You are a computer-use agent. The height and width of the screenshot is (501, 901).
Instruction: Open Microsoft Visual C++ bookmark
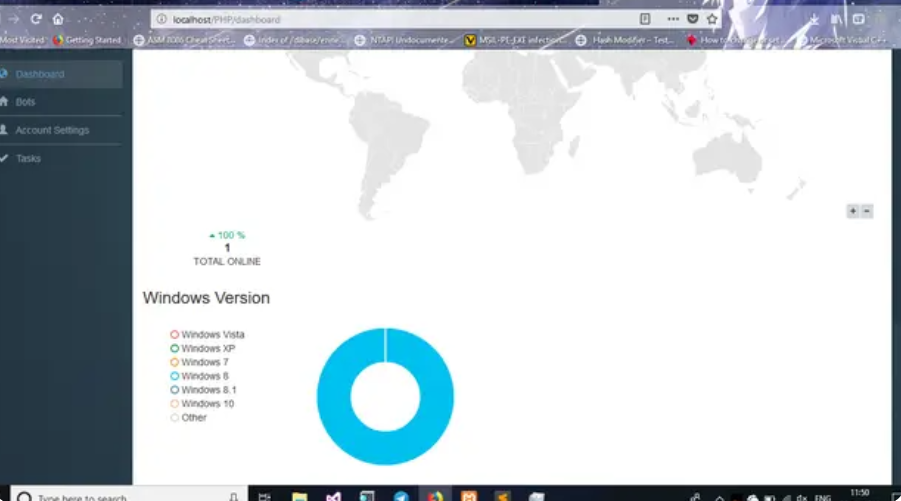(843, 40)
